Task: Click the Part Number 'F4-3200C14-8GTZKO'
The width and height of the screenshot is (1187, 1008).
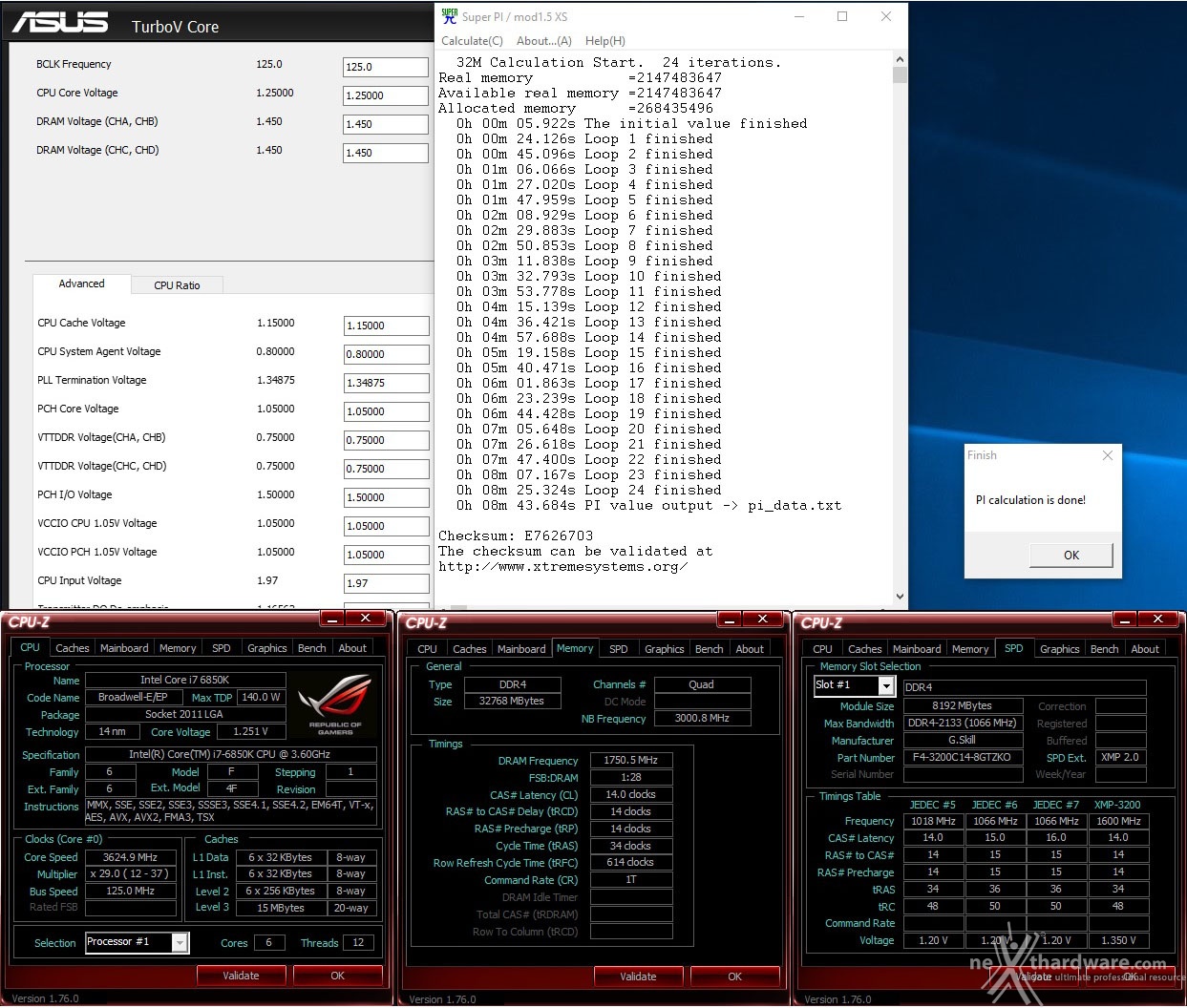Action: [962, 758]
